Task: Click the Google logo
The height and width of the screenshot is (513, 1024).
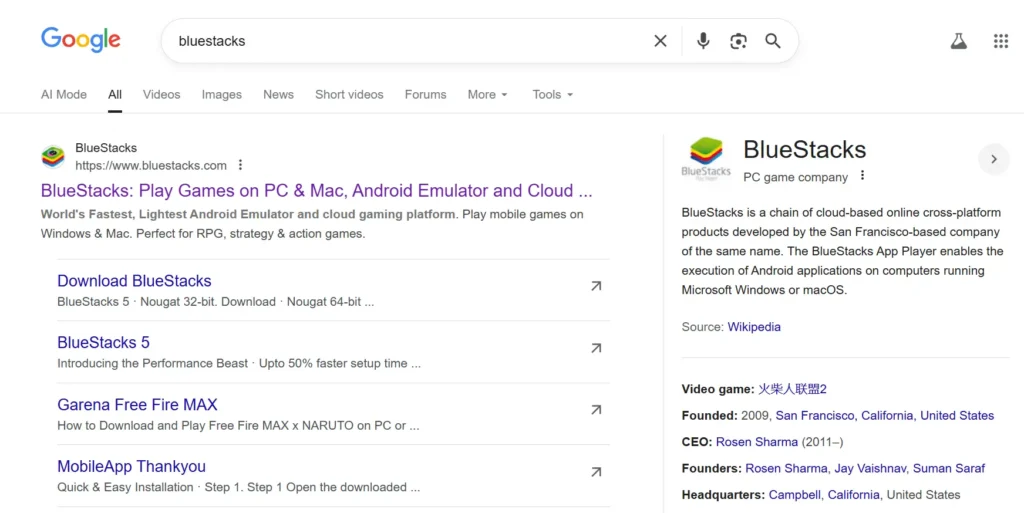Action: click(80, 40)
